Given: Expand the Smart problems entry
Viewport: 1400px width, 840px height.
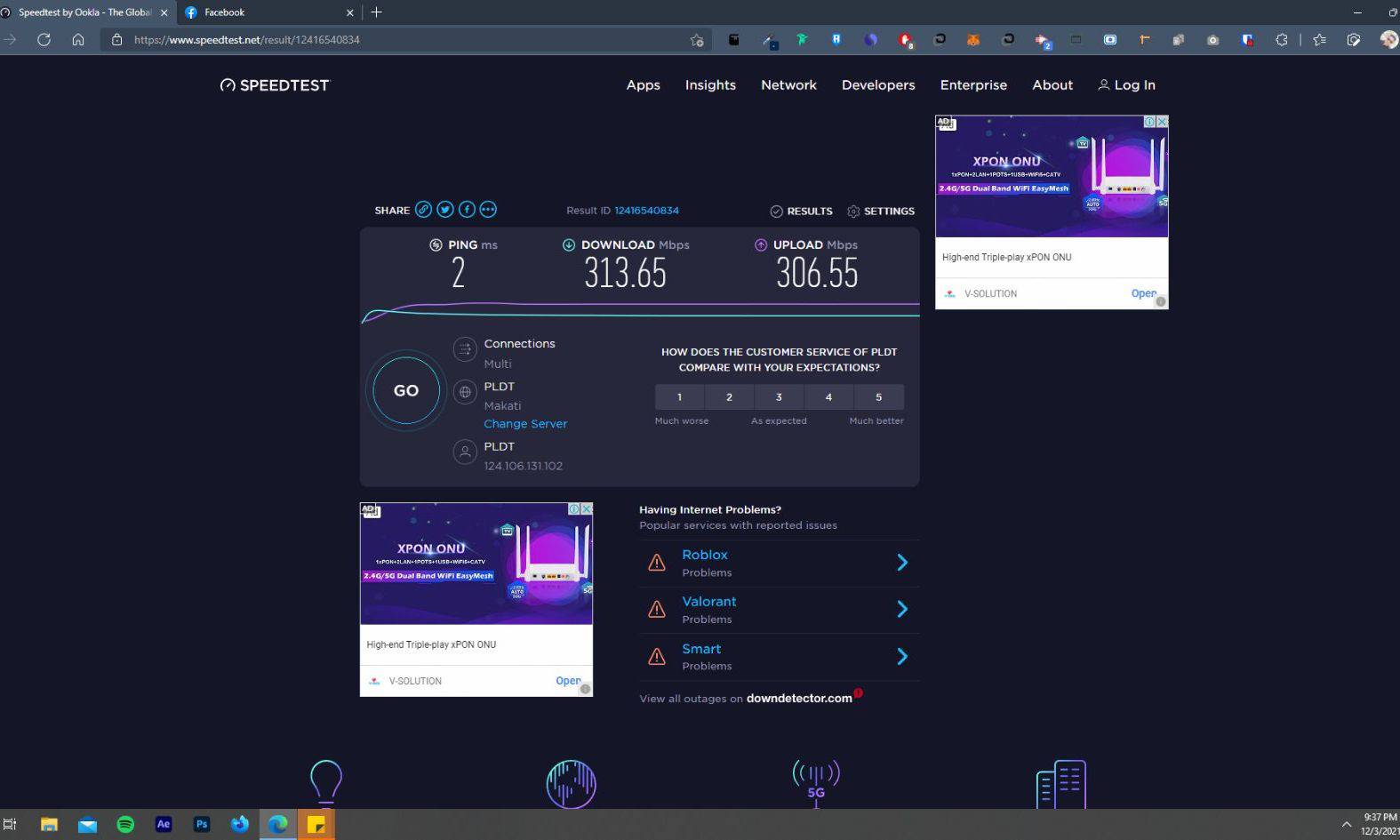Looking at the screenshot, I should (x=901, y=657).
